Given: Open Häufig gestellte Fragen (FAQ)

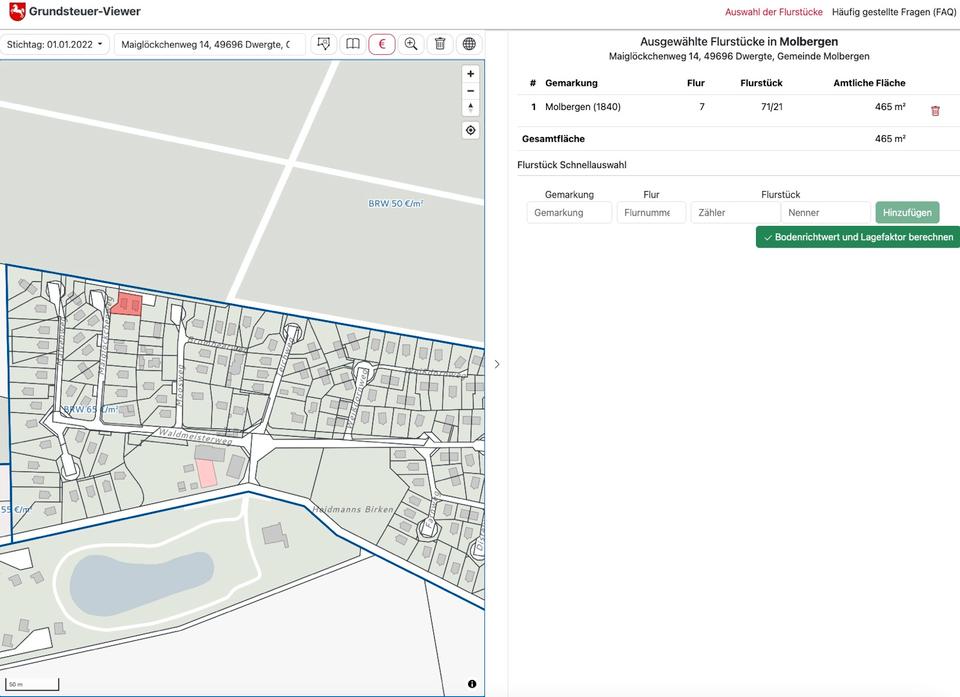Looking at the screenshot, I should [894, 12].
